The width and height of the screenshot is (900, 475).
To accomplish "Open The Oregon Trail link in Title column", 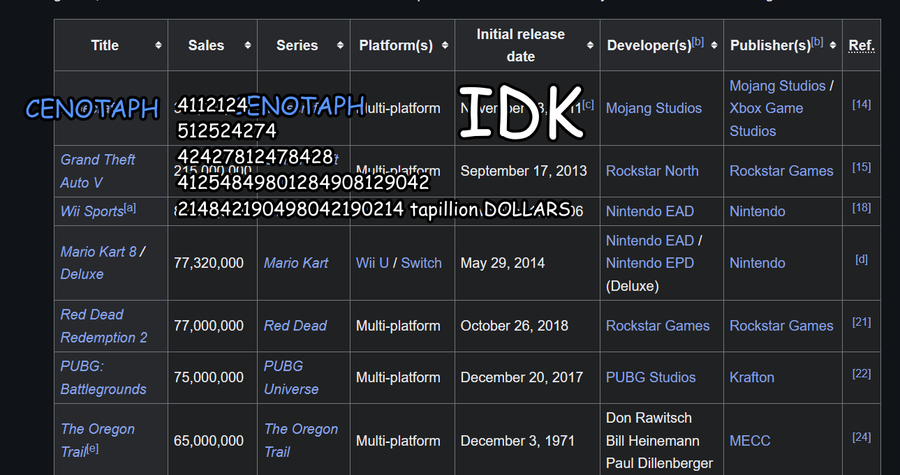I will pos(98,441).
